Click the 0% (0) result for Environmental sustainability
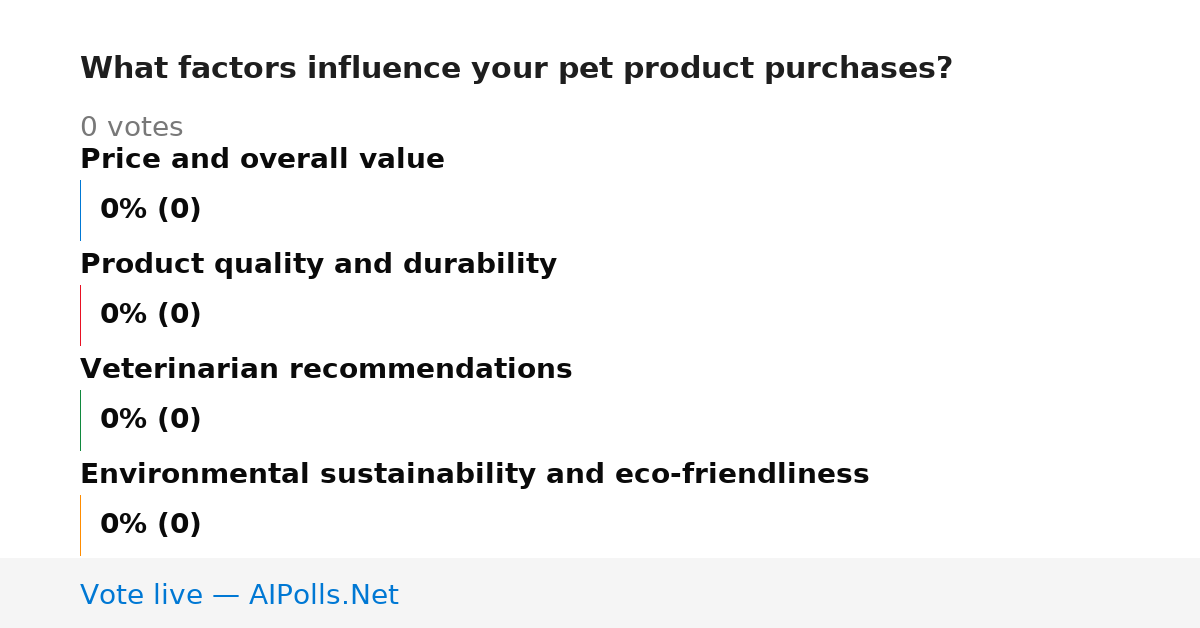 point(150,524)
